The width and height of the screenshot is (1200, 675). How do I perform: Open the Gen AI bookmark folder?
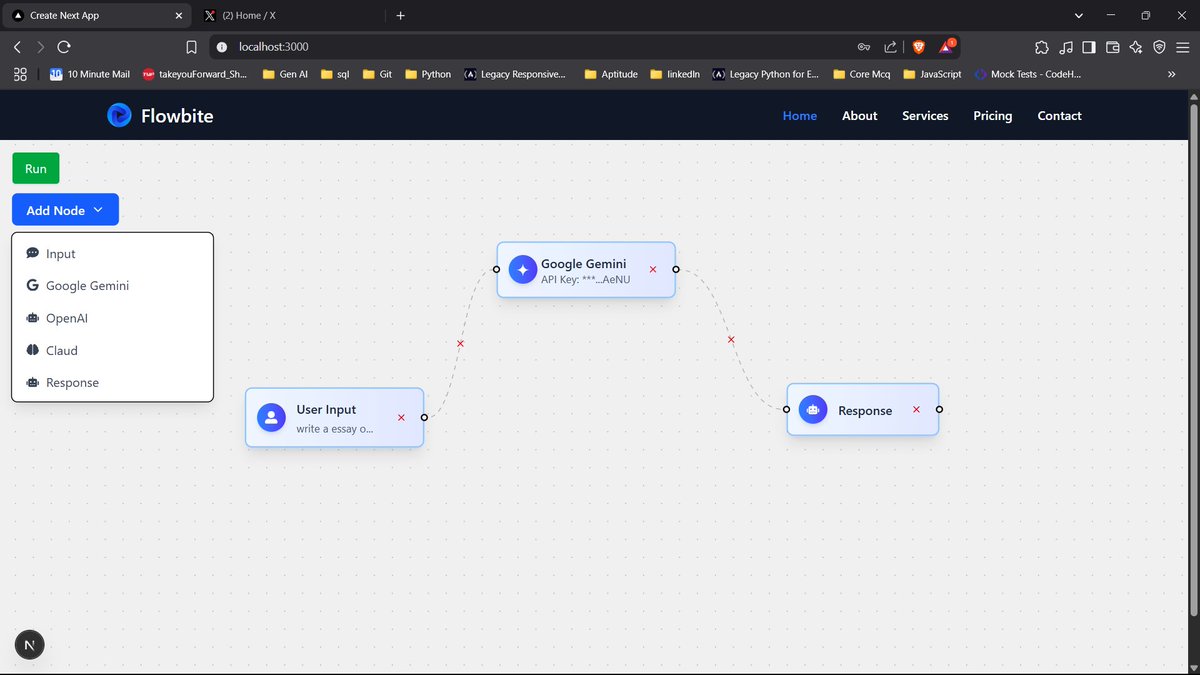click(285, 74)
